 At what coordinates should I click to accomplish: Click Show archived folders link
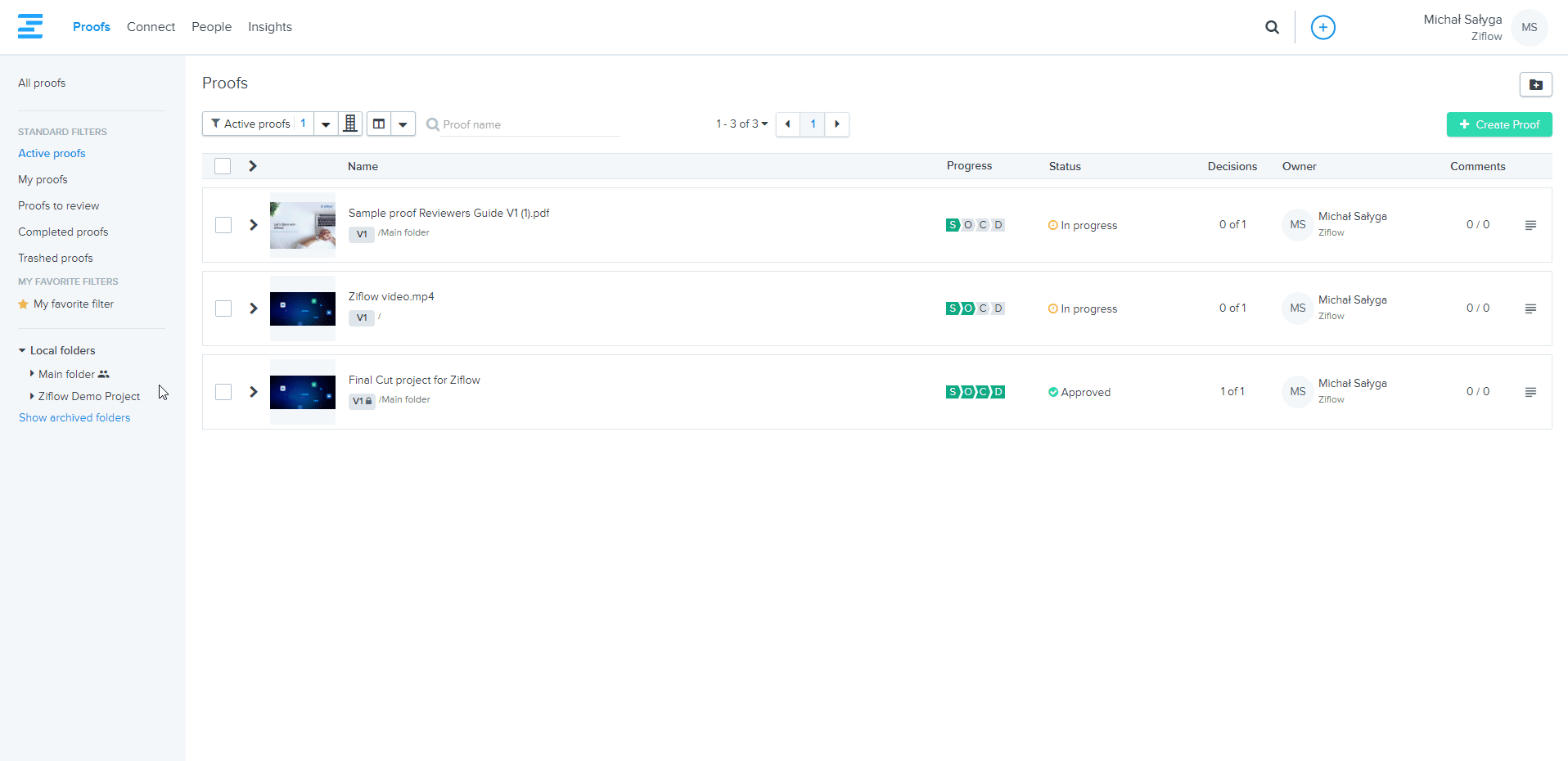click(x=74, y=417)
